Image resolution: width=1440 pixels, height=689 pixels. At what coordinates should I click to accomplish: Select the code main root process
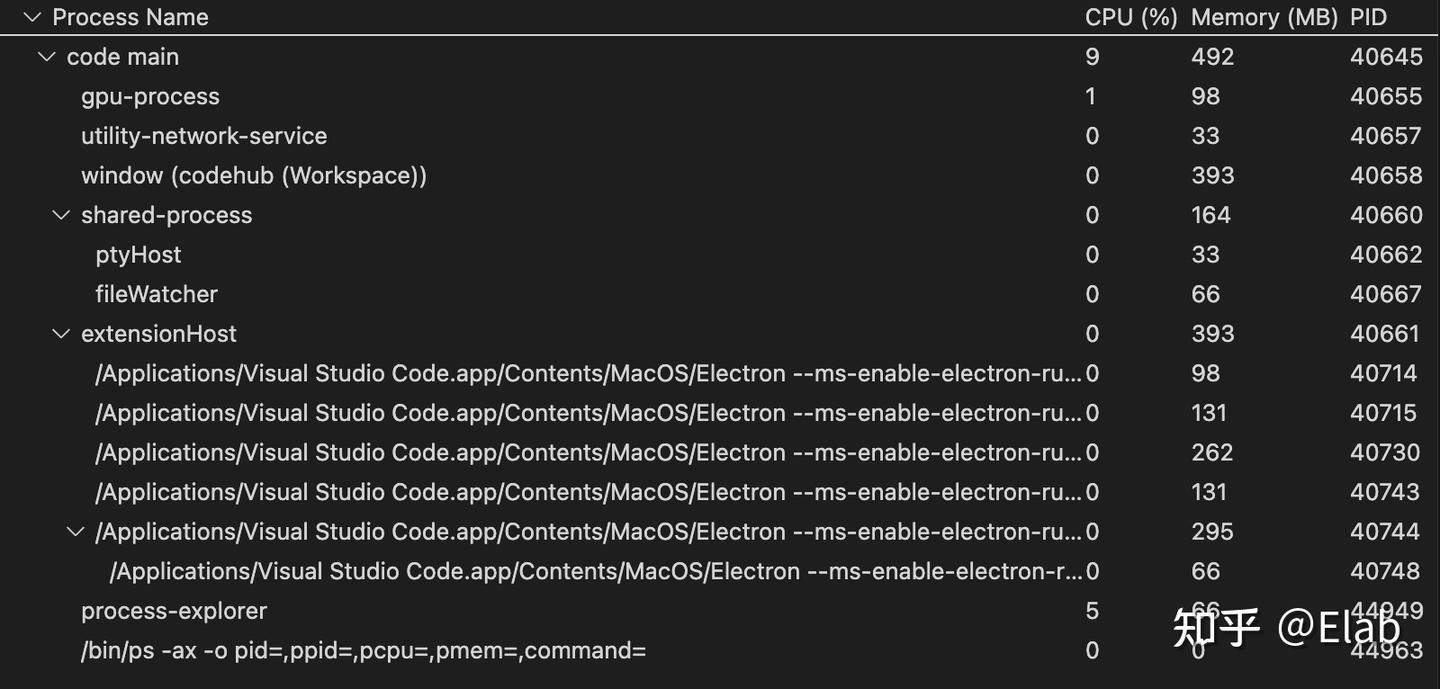[x=122, y=56]
